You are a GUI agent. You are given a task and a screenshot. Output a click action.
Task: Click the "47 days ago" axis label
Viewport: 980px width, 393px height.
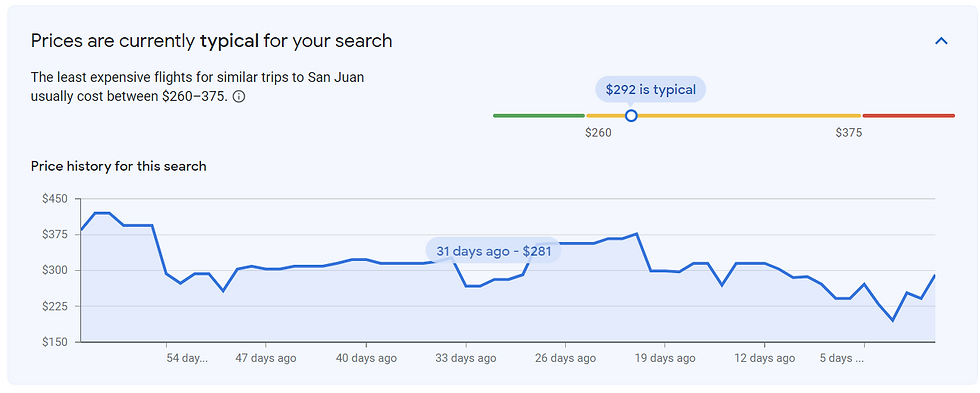(266, 358)
